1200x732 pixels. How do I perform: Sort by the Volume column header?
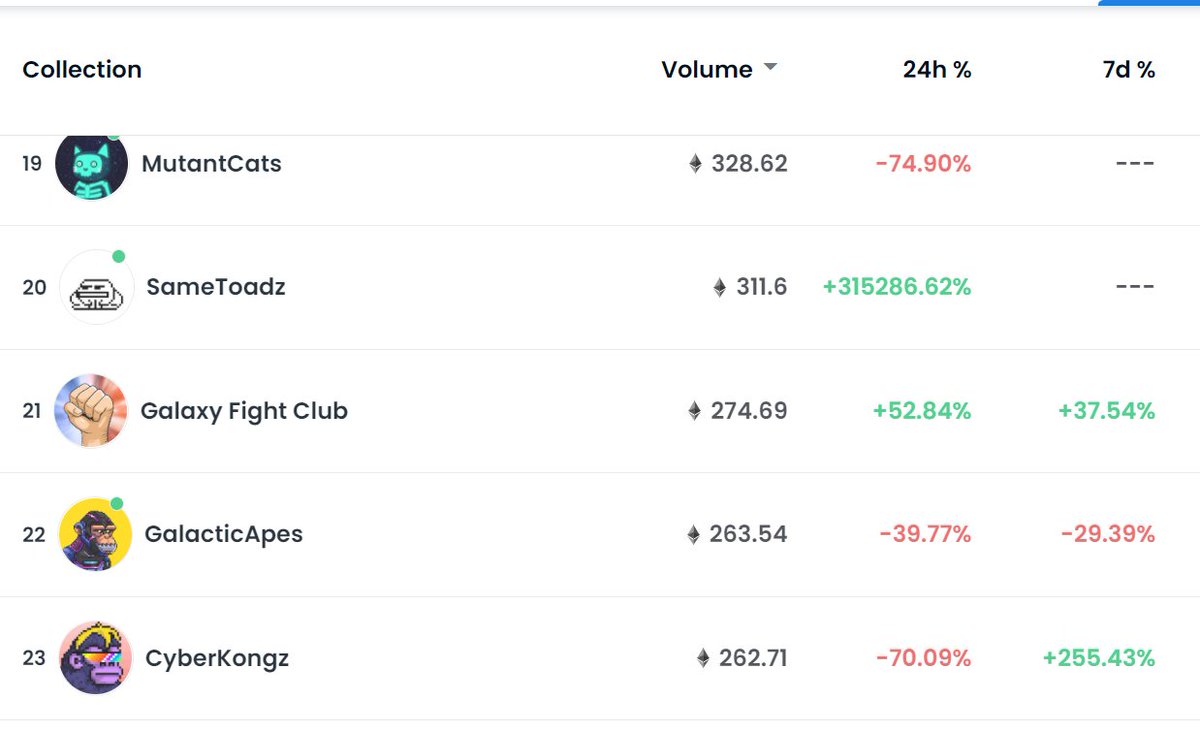(x=707, y=70)
